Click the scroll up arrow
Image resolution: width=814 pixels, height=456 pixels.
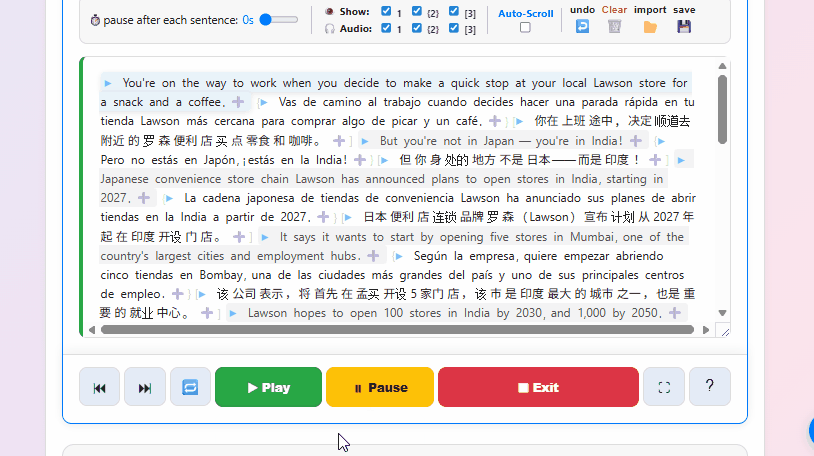tap(722, 66)
